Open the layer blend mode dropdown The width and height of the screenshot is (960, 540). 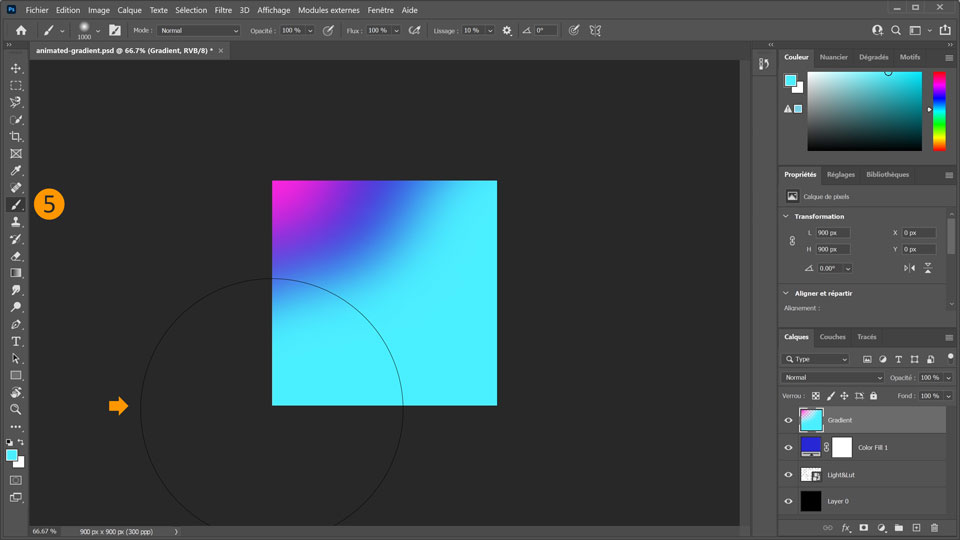point(832,378)
